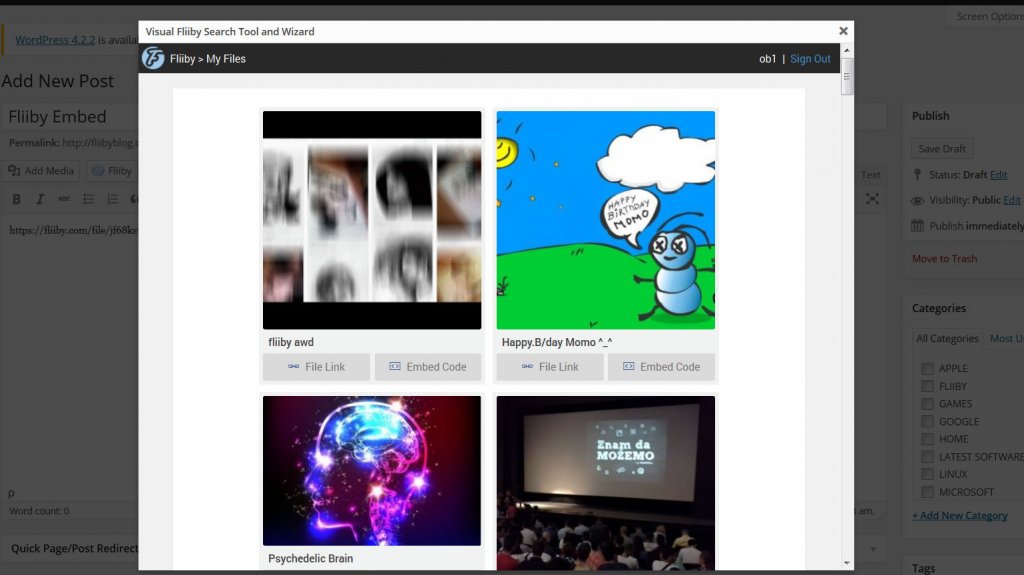Click the Psychedelic Brain title

pos(310,559)
